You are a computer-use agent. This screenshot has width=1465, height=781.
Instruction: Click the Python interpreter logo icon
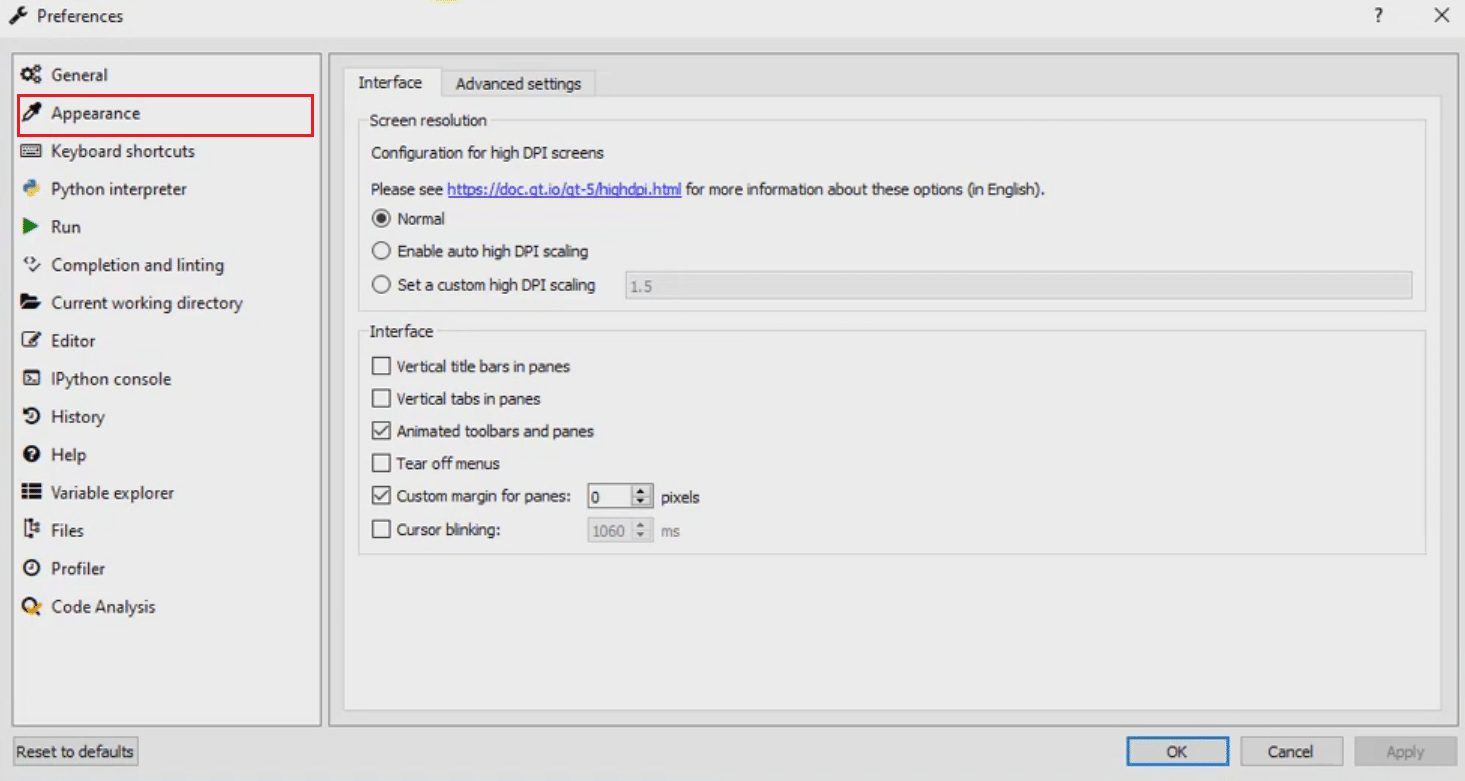pos(31,189)
